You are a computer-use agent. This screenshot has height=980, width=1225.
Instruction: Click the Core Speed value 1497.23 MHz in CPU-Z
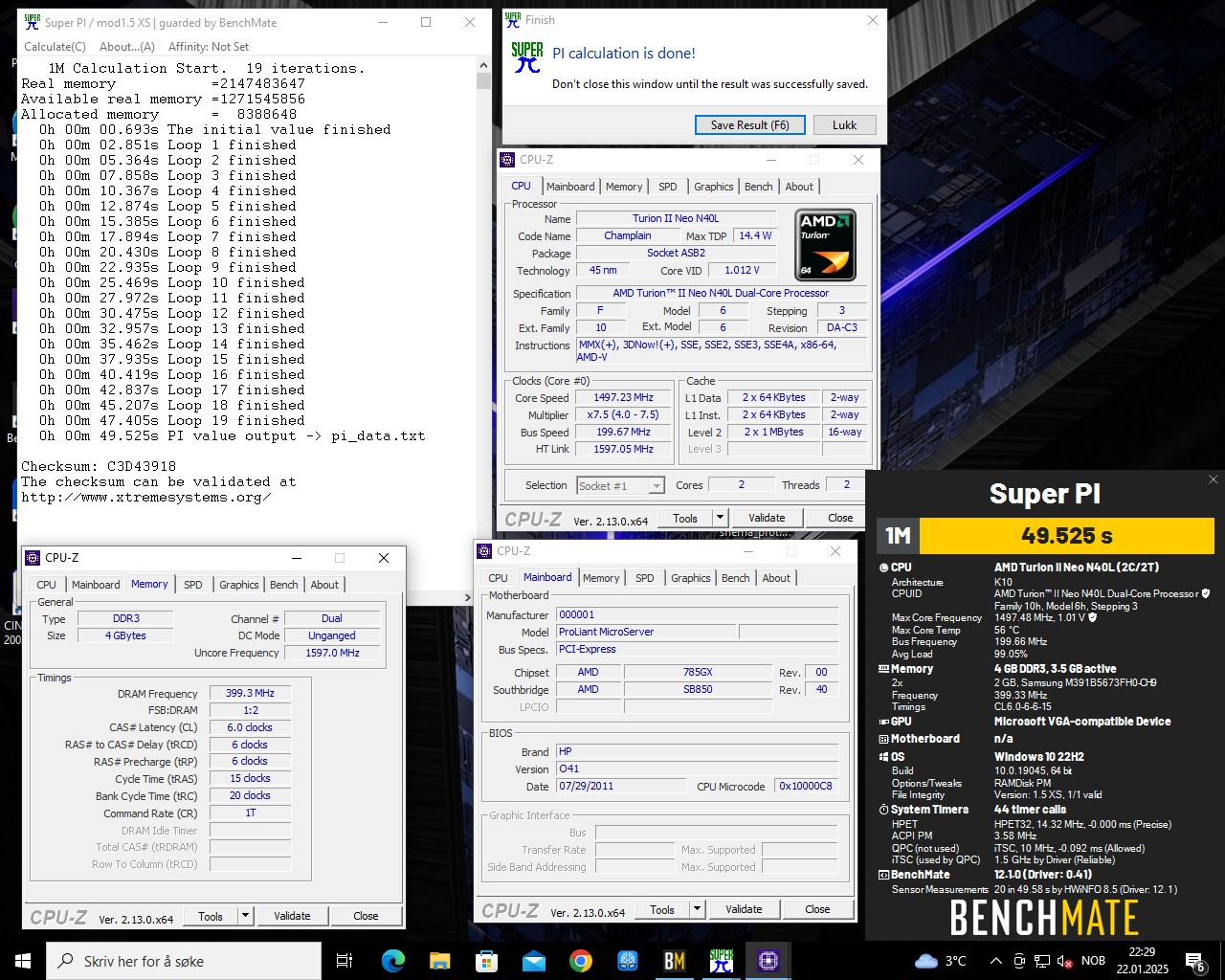(x=623, y=397)
